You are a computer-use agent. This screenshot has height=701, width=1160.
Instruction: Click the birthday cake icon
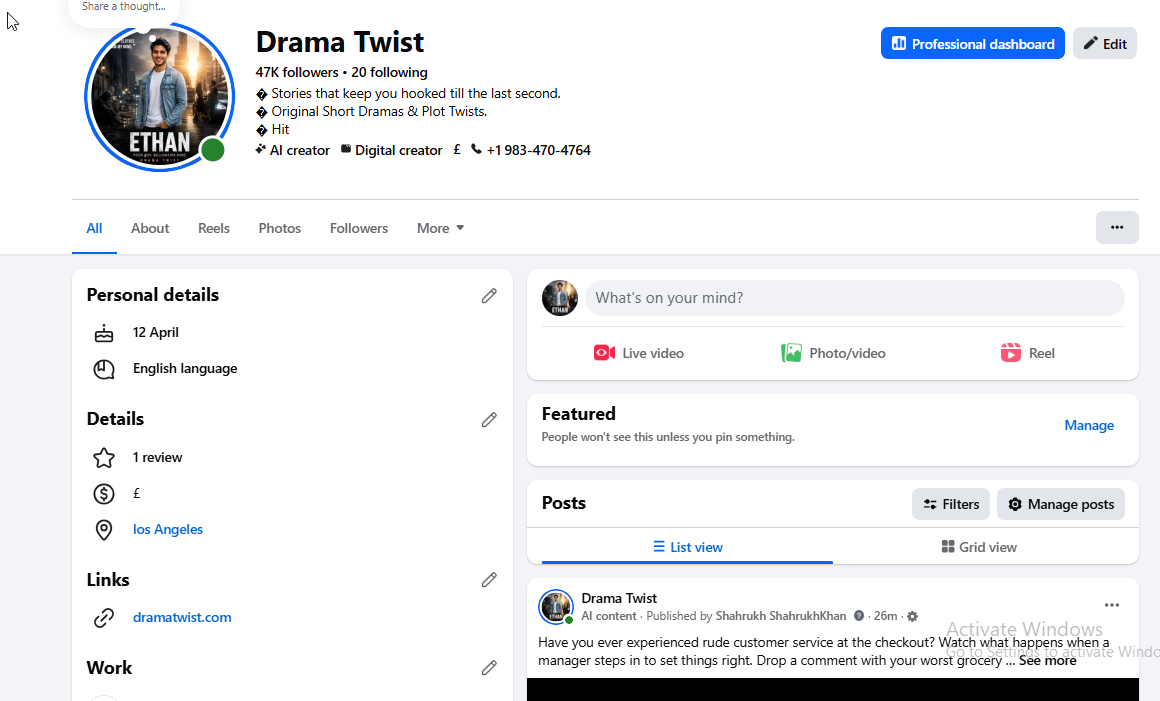pyautogui.click(x=104, y=334)
